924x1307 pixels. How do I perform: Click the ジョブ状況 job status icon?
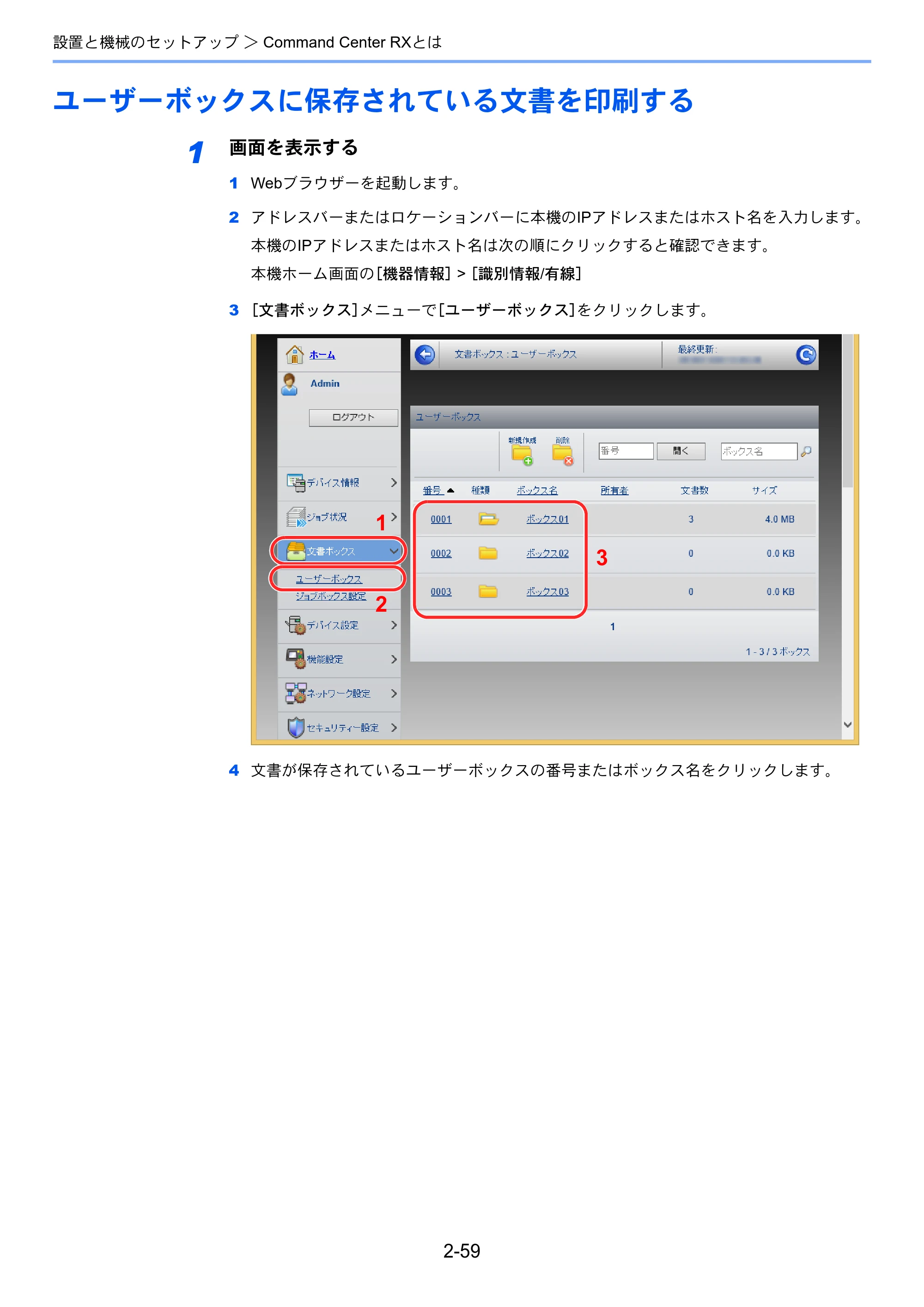[x=296, y=517]
